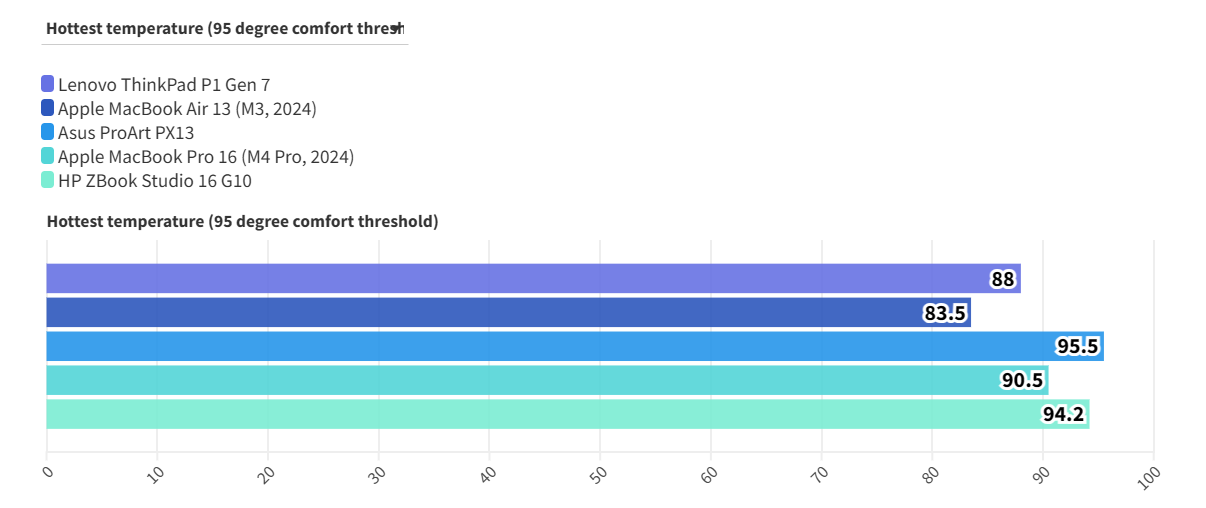The height and width of the screenshot is (508, 1206).
Task: Toggle the Apple MacBook Pro 16 legend label
Action: [206, 156]
